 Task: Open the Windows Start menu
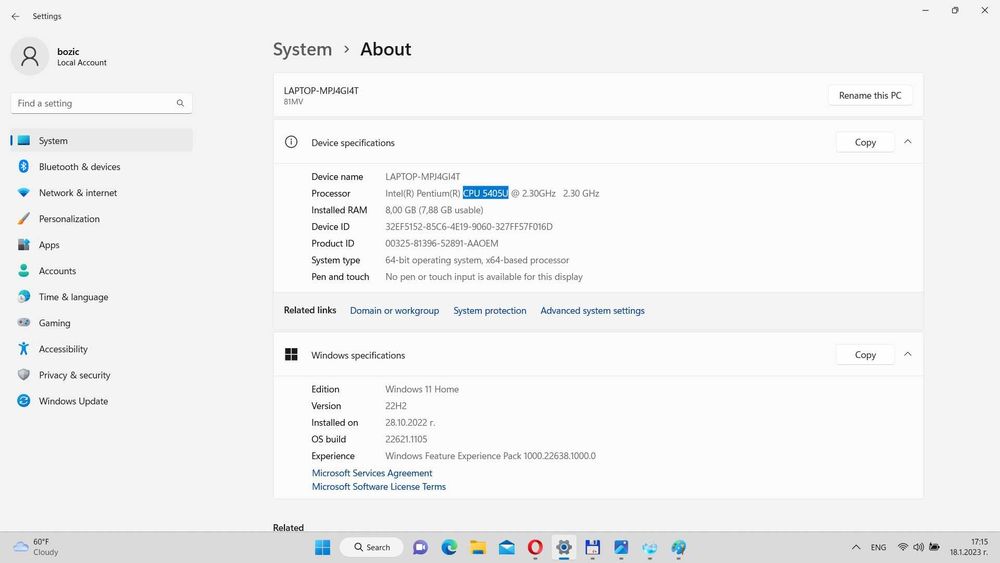click(x=323, y=547)
